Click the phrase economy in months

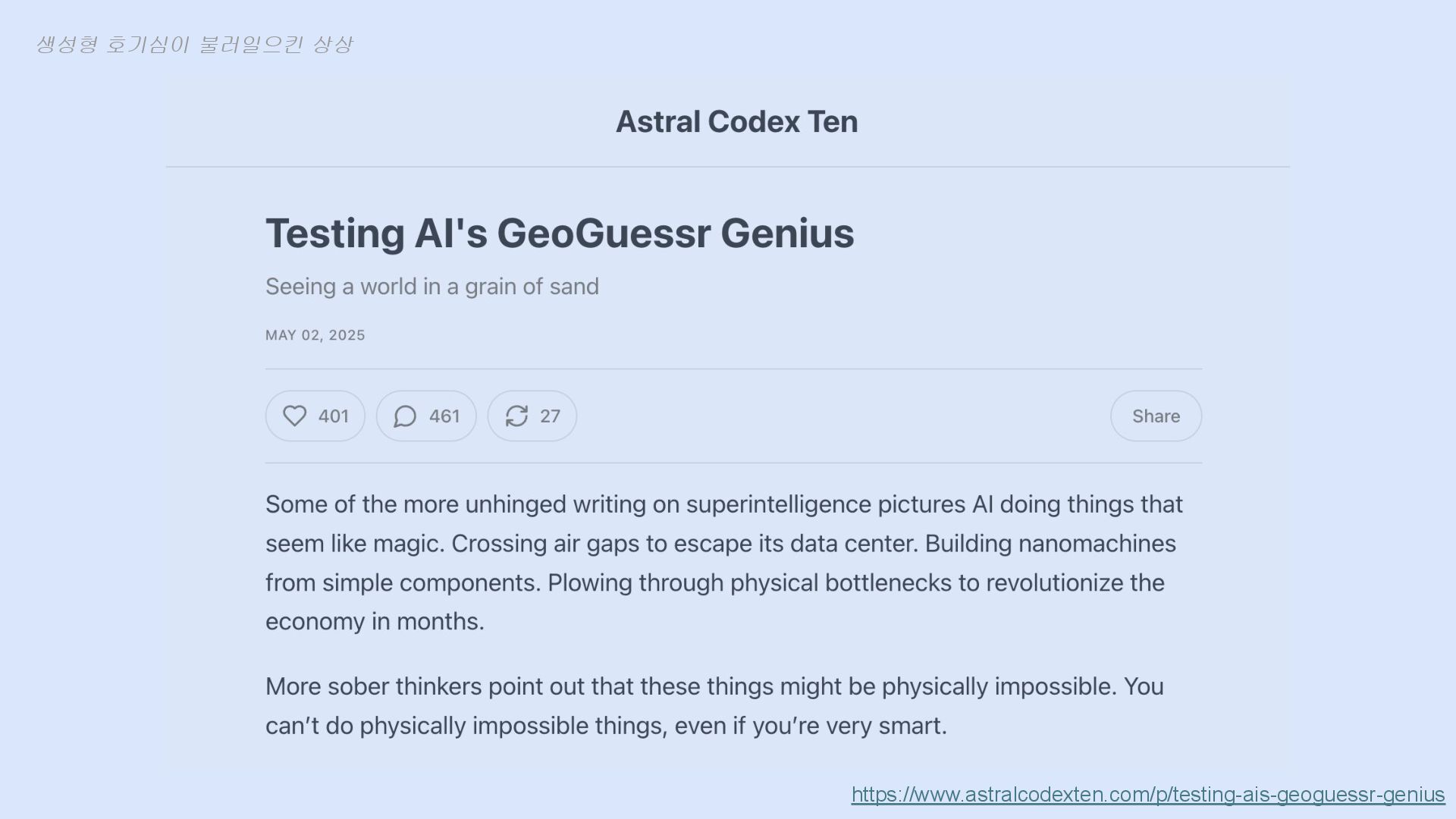[375, 622]
